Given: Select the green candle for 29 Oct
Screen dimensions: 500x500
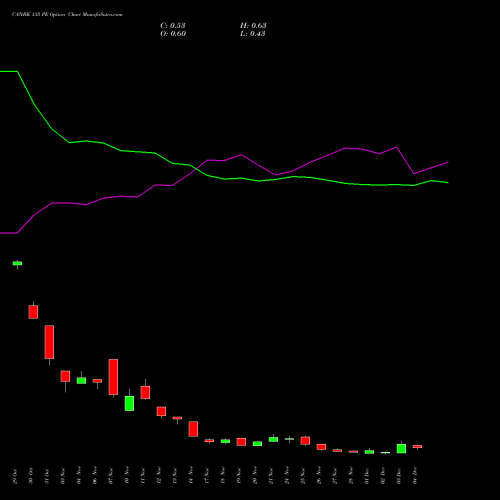Looking at the screenshot, I should (x=17, y=263).
